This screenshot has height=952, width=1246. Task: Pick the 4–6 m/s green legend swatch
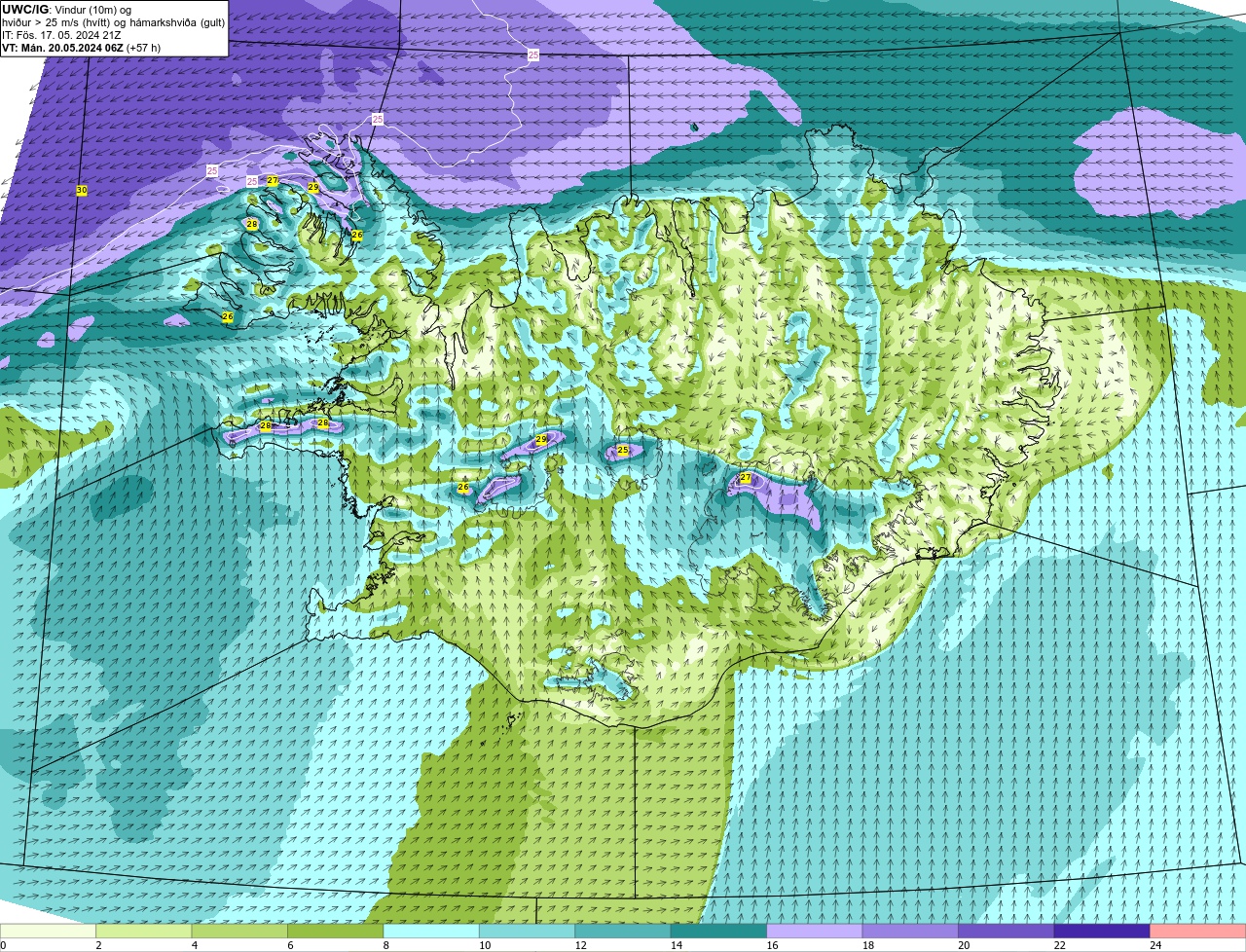coord(240,931)
